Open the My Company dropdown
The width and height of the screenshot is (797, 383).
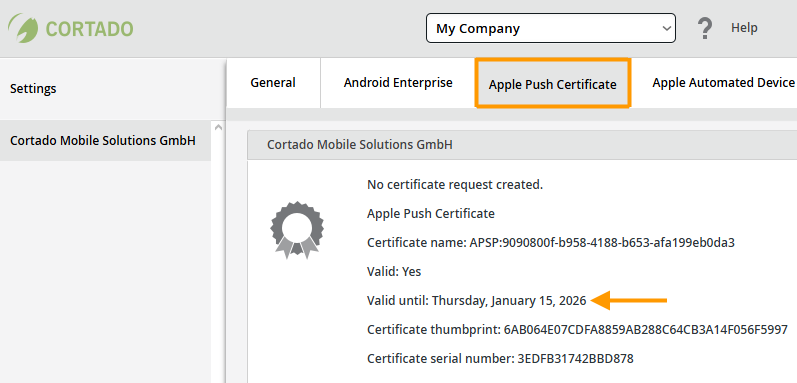(550, 28)
